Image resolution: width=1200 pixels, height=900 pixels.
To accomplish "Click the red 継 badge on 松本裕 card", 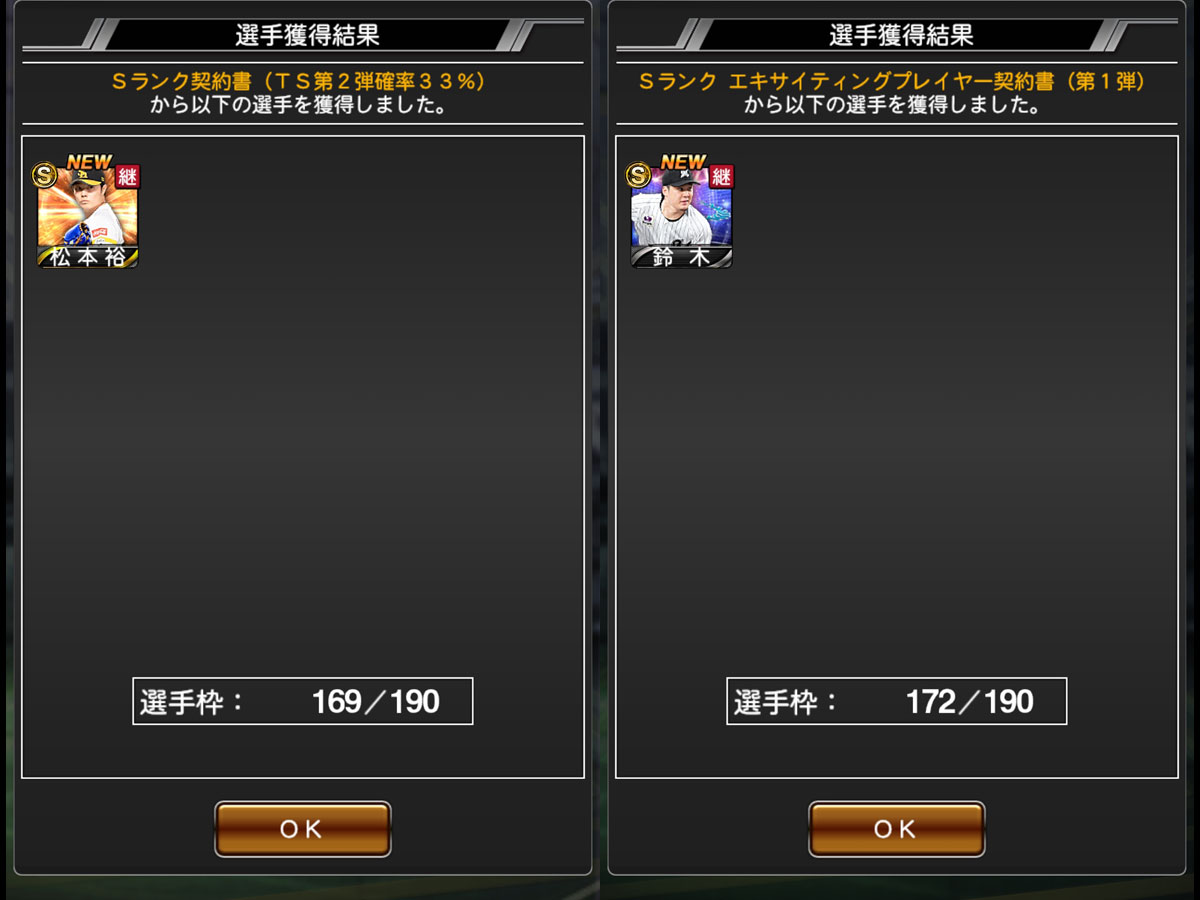I will click(128, 177).
